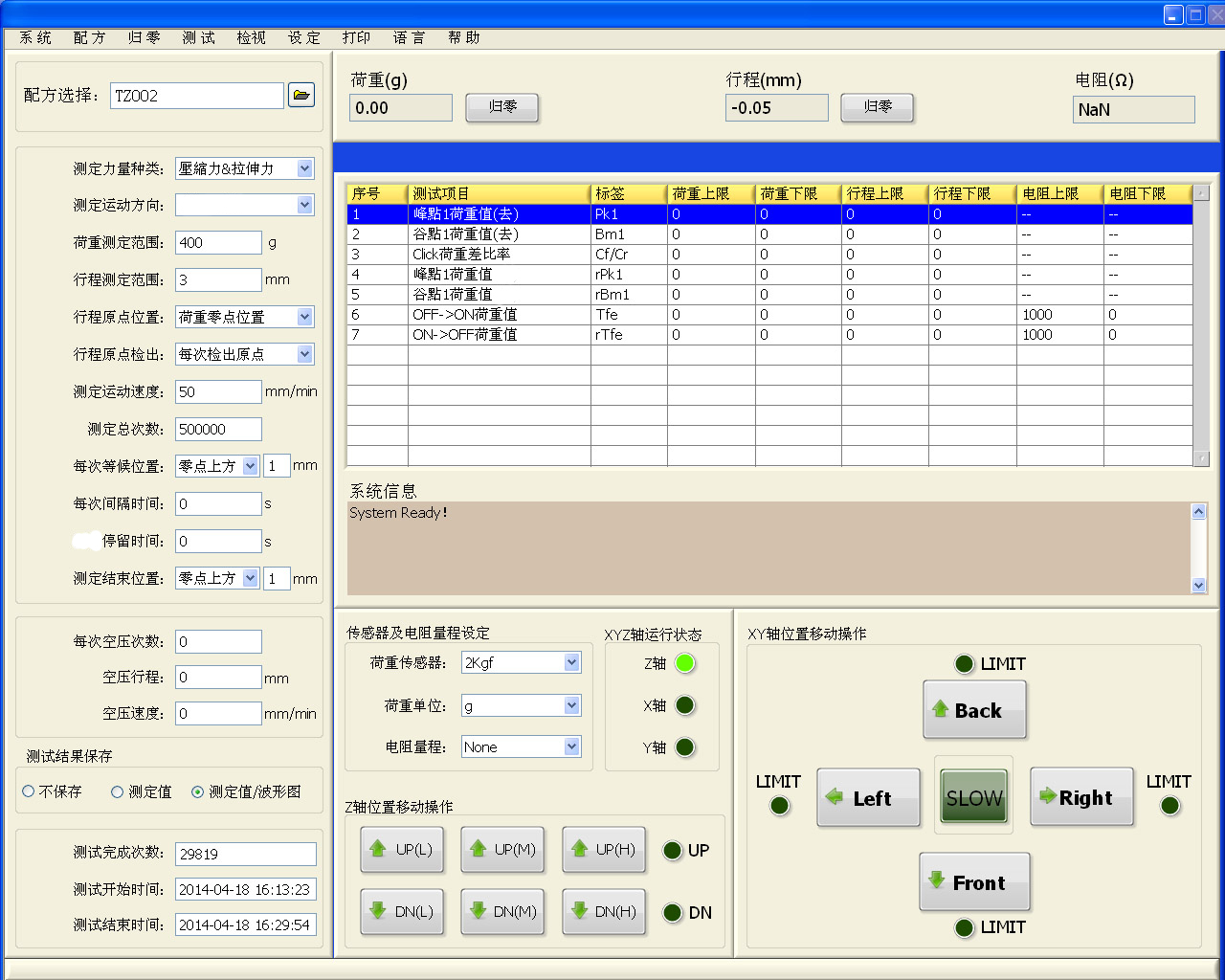Open 电阻量程 None dropdown
This screenshot has height=980, width=1225.
point(571,746)
